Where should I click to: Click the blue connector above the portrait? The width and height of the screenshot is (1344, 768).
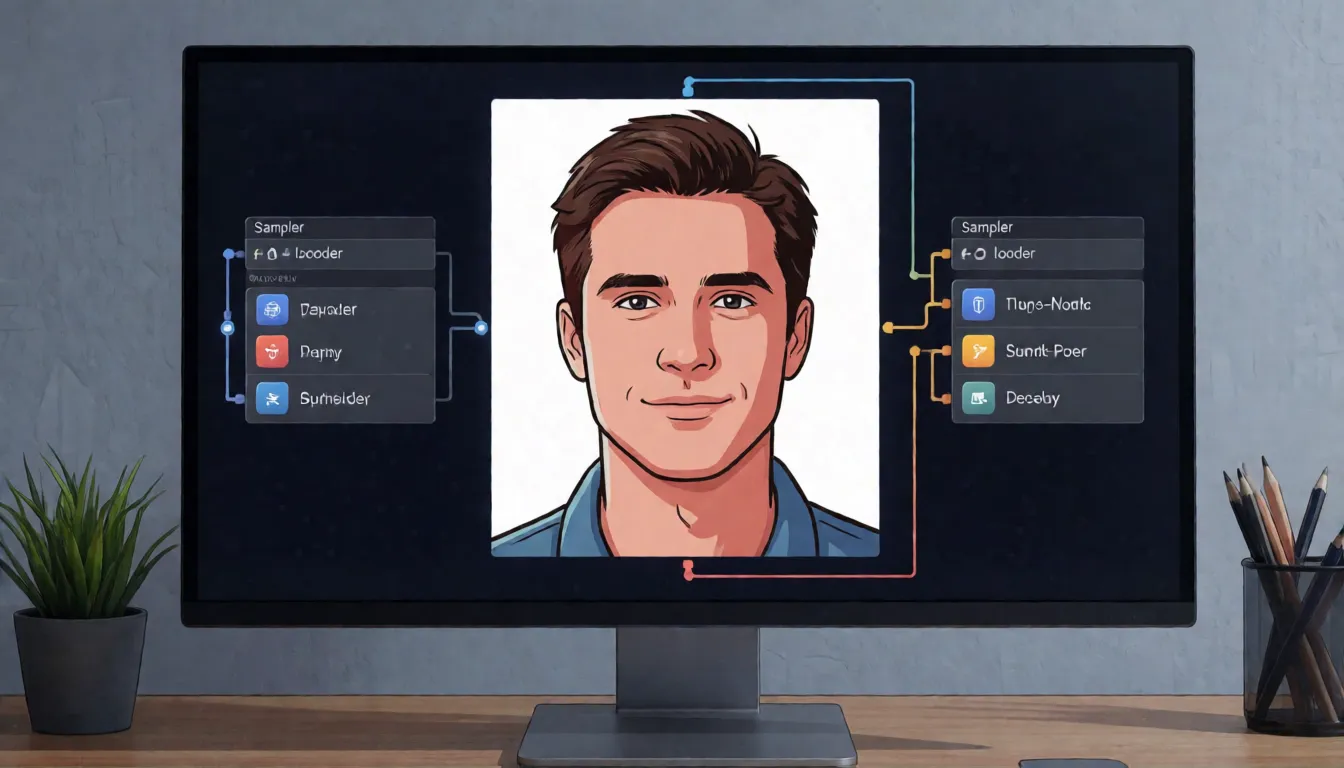tap(688, 88)
